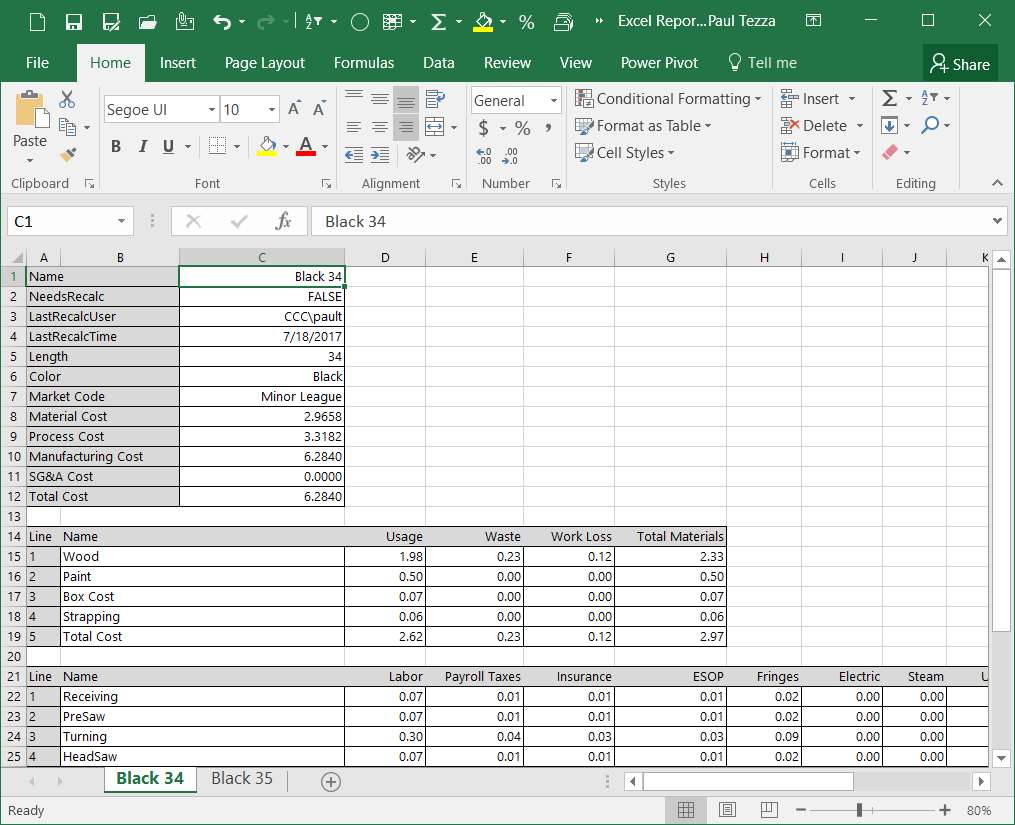The width and height of the screenshot is (1015, 825).
Task: Click Format in the Cells group
Action: point(821,153)
